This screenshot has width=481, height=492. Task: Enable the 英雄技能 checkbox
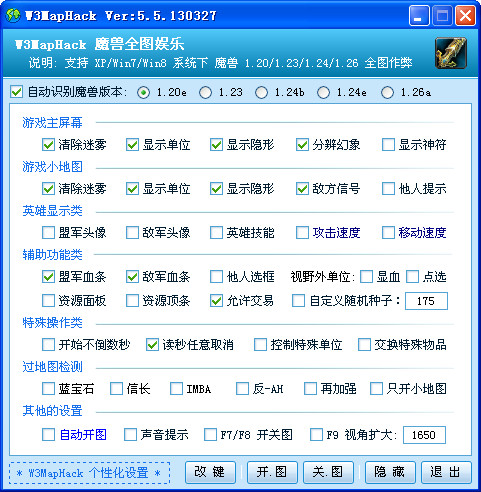tap(216, 233)
